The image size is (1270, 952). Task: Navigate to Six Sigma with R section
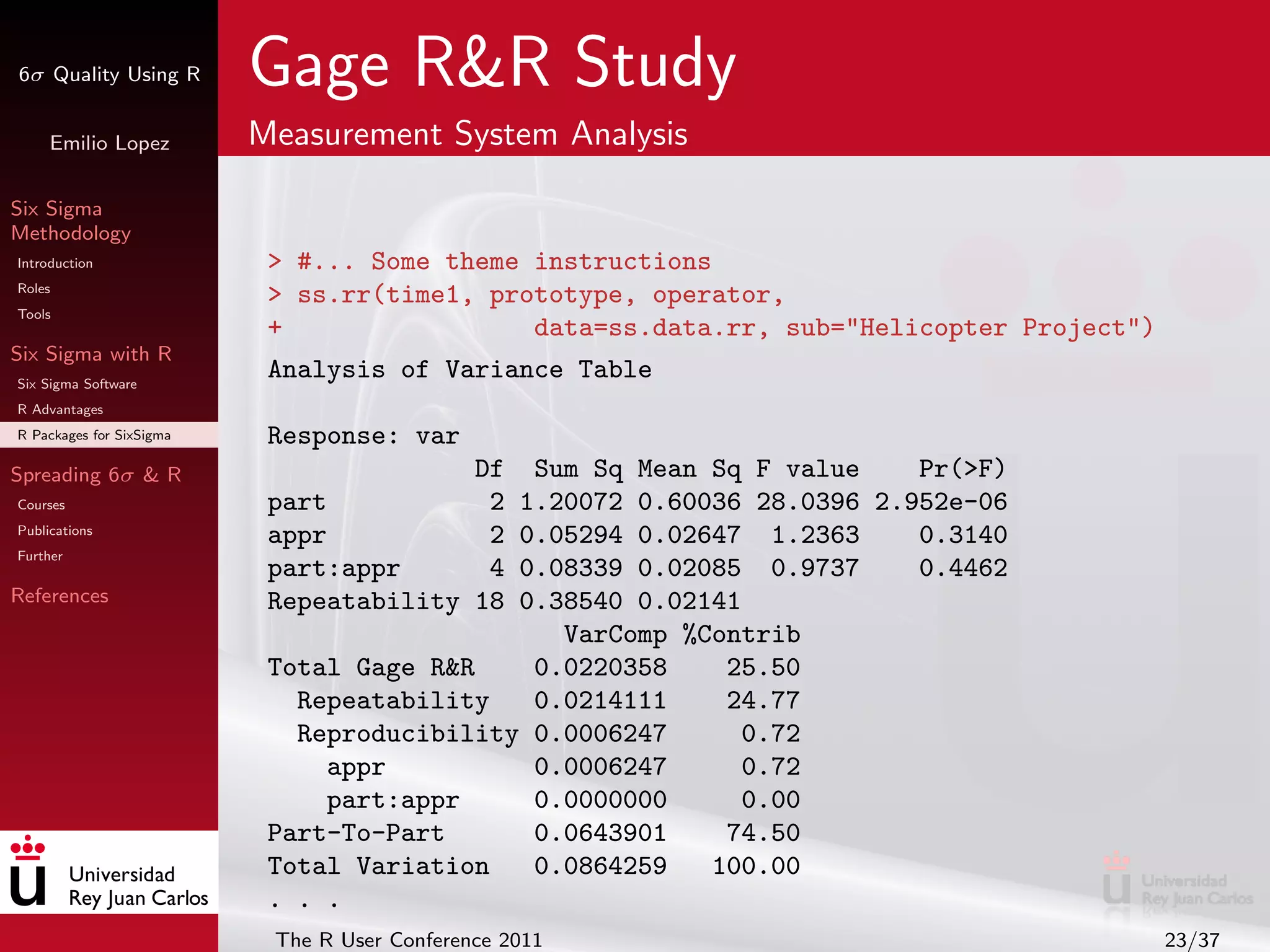(x=91, y=354)
